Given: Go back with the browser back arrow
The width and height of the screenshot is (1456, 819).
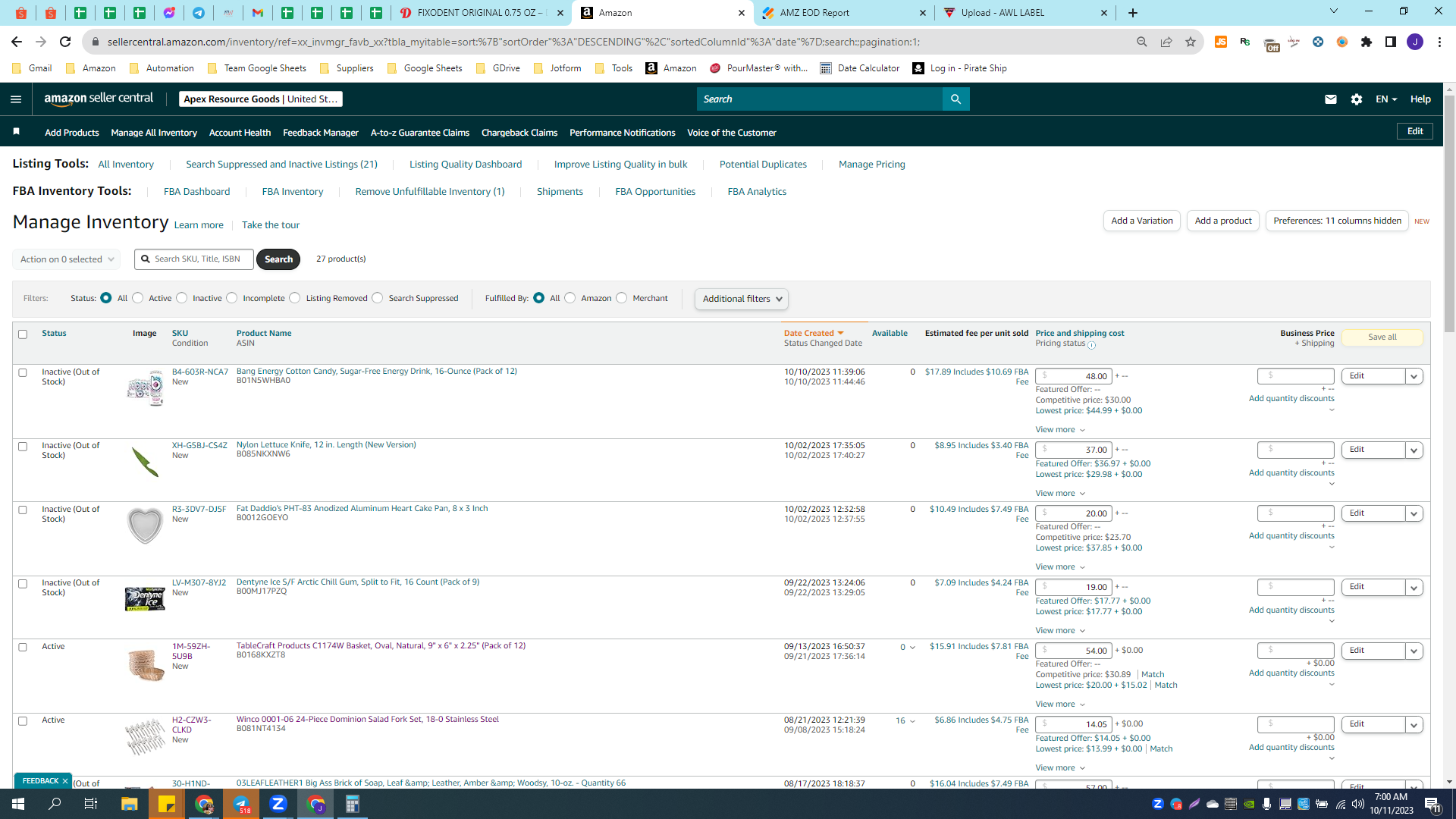Looking at the screenshot, I should pos(17,42).
